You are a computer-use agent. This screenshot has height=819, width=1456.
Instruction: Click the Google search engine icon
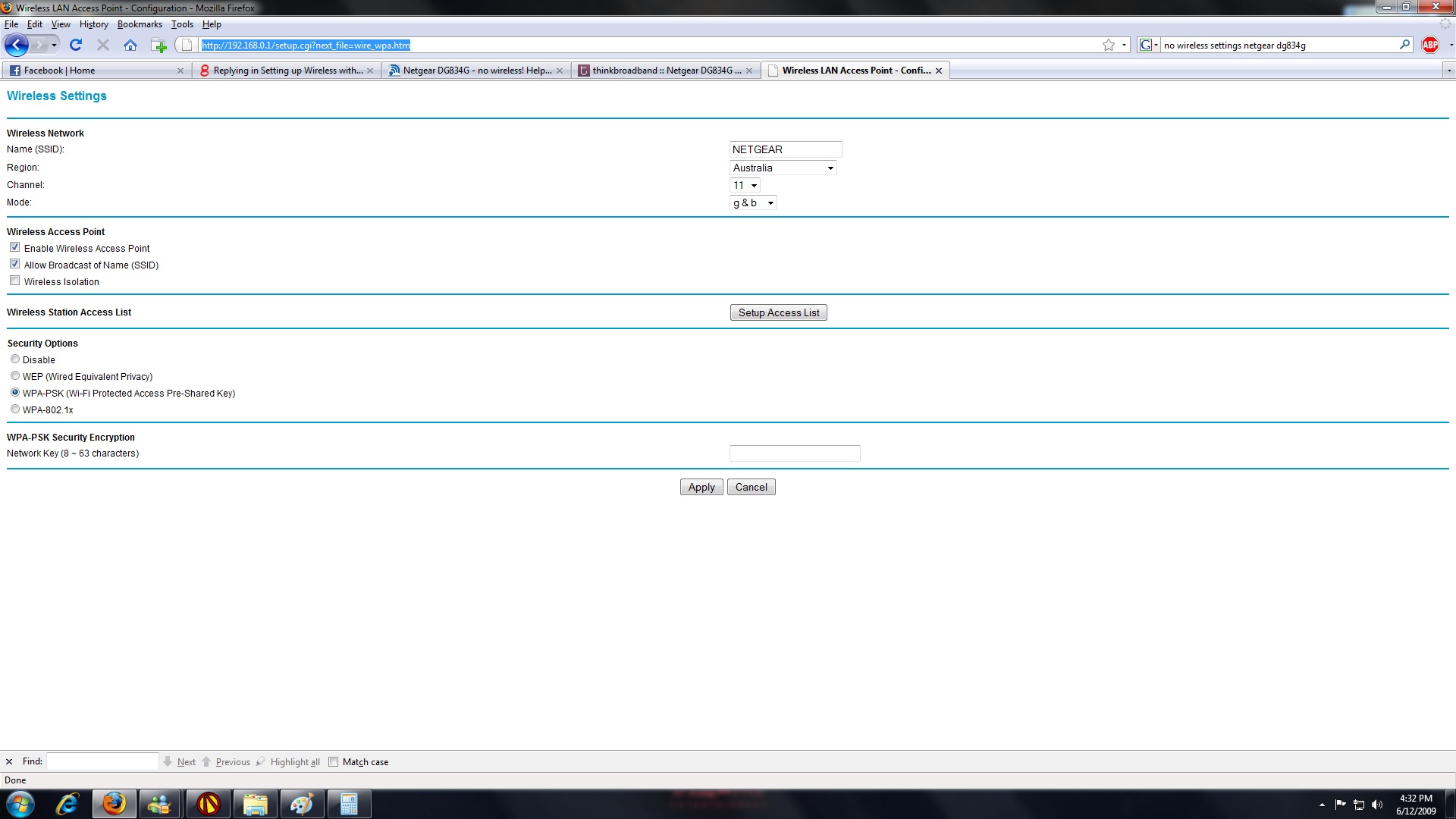click(x=1146, y=45)
